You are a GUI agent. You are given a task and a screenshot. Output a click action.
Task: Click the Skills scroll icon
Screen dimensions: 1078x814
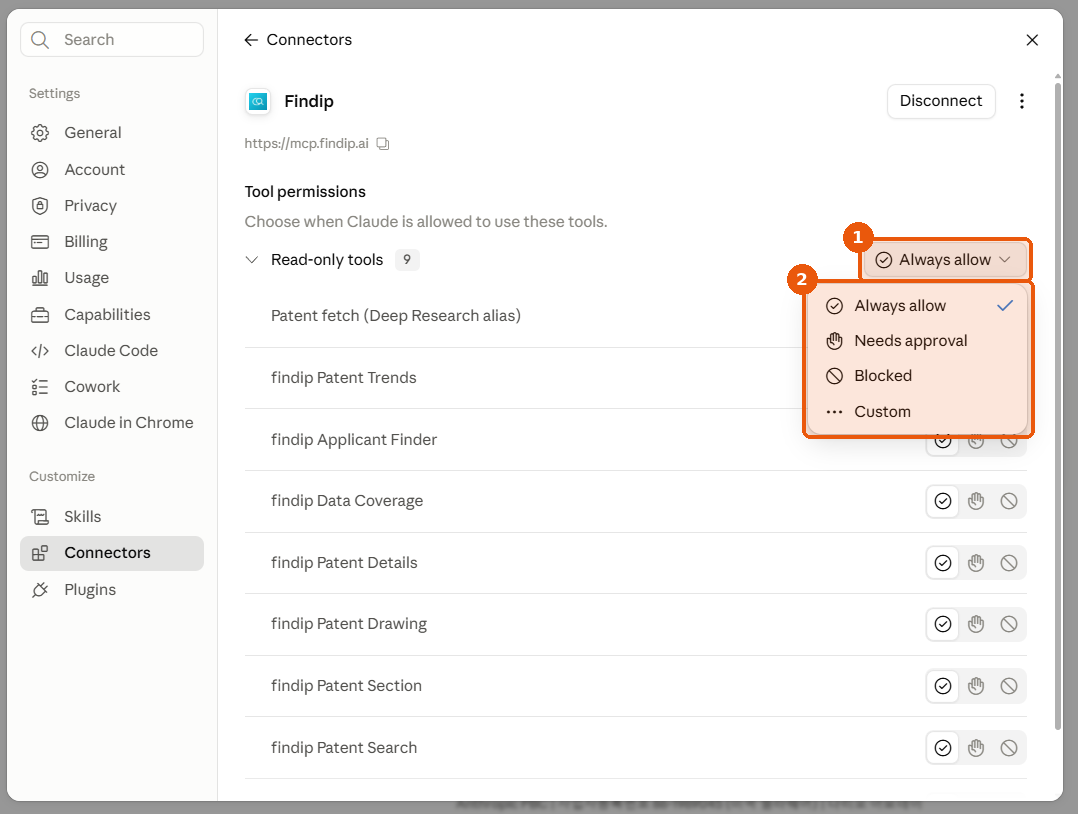click(x=40, y=516)
